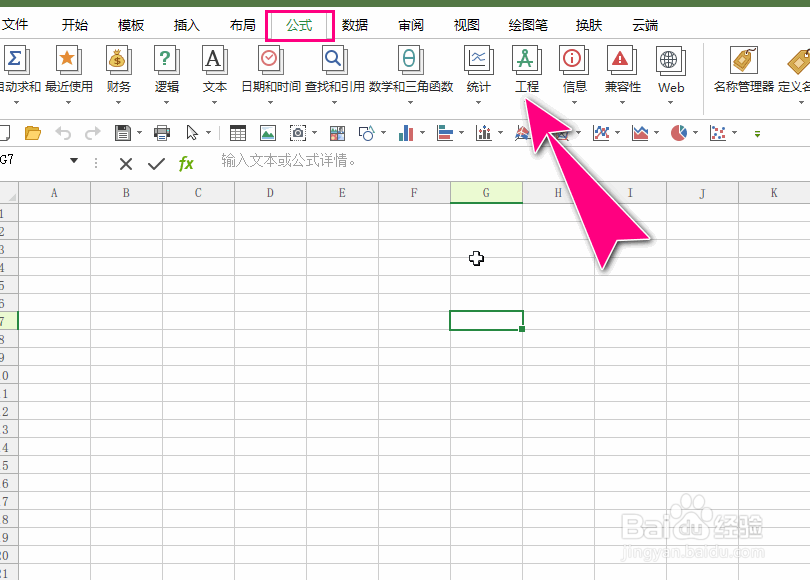The width and height of the screenshot is (810, 580).
Task: Expand the bar chart dropdown arrow
Action: coord(461,133)
